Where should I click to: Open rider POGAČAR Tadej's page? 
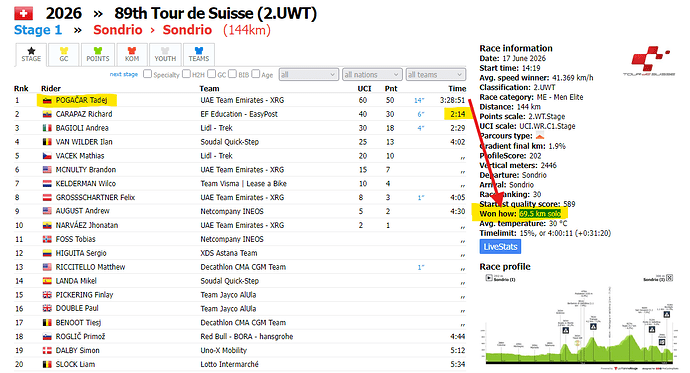(x=81, y=100)
